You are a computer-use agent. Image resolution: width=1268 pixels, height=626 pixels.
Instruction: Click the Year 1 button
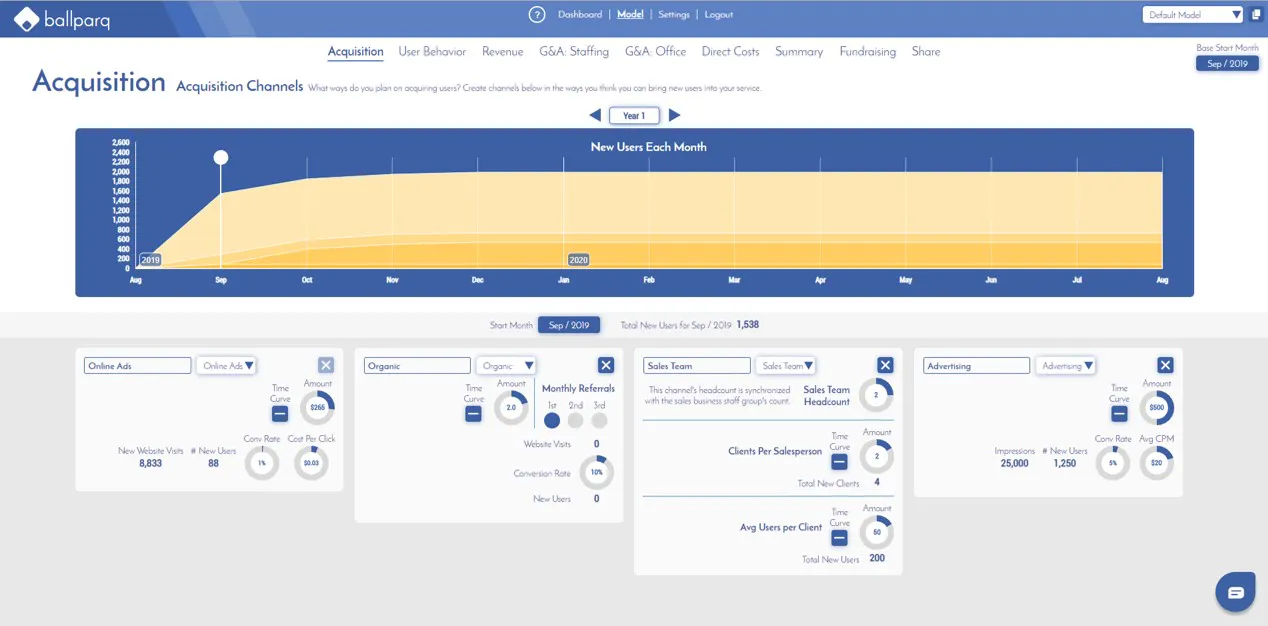[x=634, y=116]
